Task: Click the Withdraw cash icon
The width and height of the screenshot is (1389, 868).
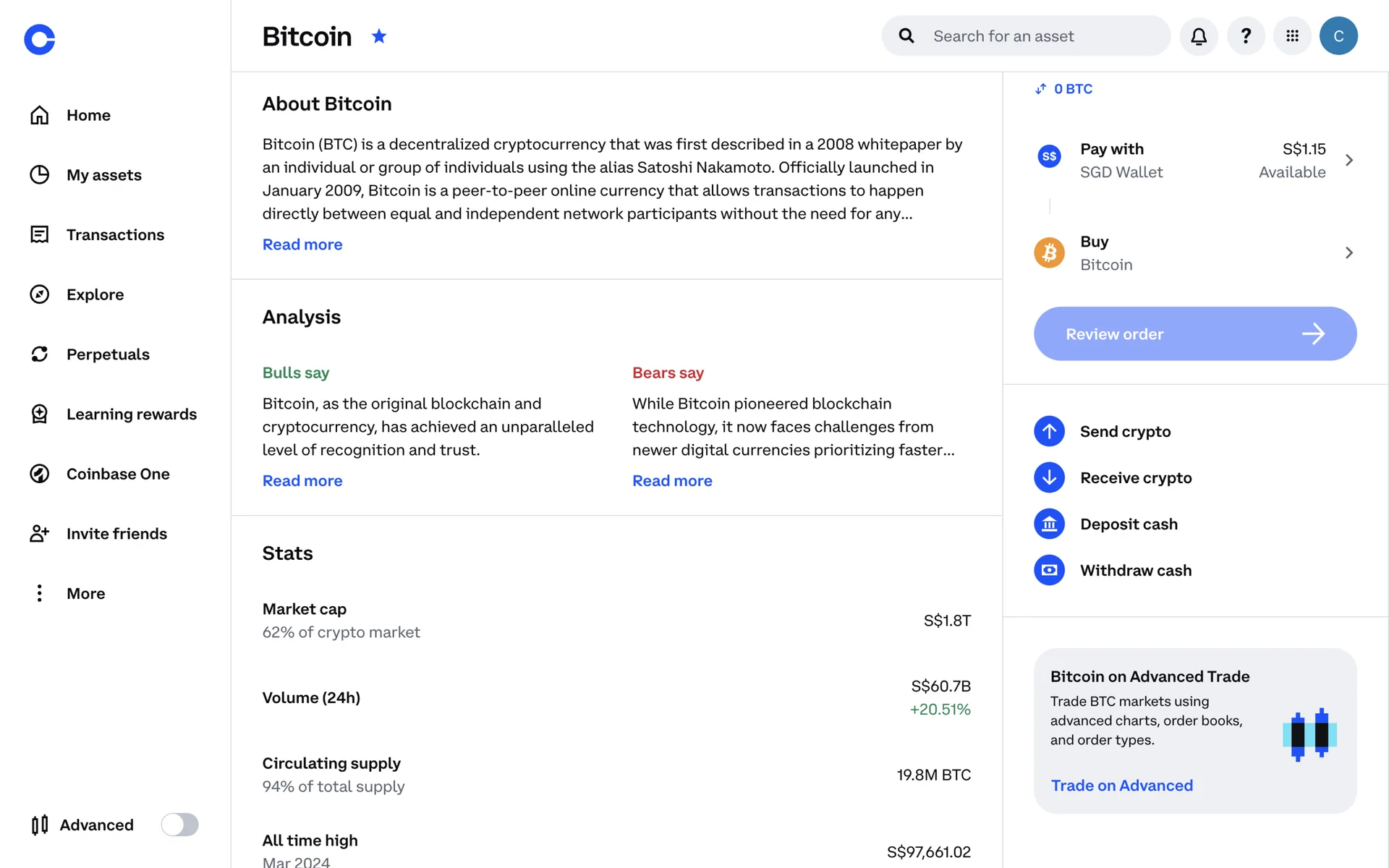Action: click(x=1049, y=571)
